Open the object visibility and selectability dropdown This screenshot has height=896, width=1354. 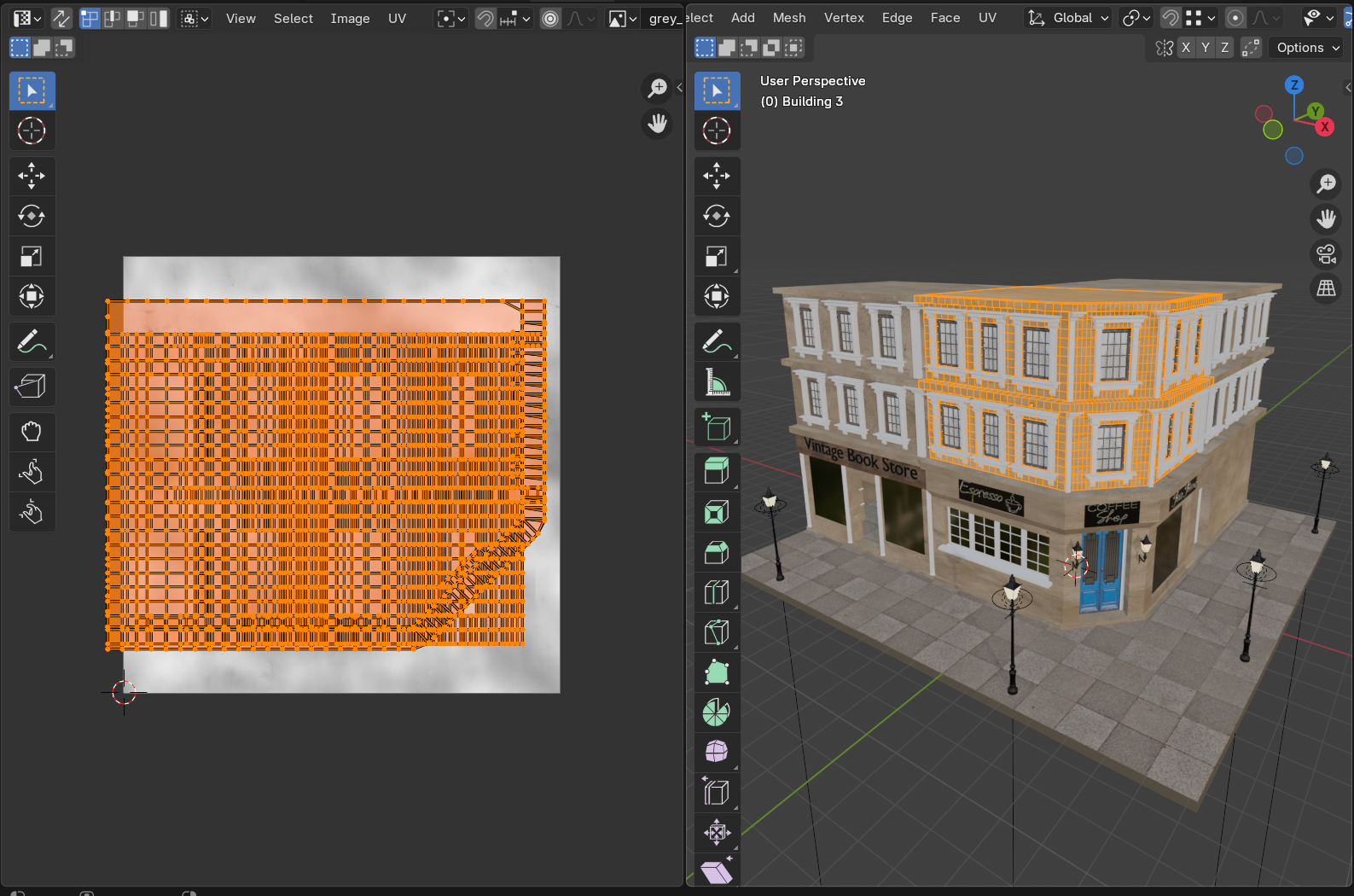point(1319,18)
